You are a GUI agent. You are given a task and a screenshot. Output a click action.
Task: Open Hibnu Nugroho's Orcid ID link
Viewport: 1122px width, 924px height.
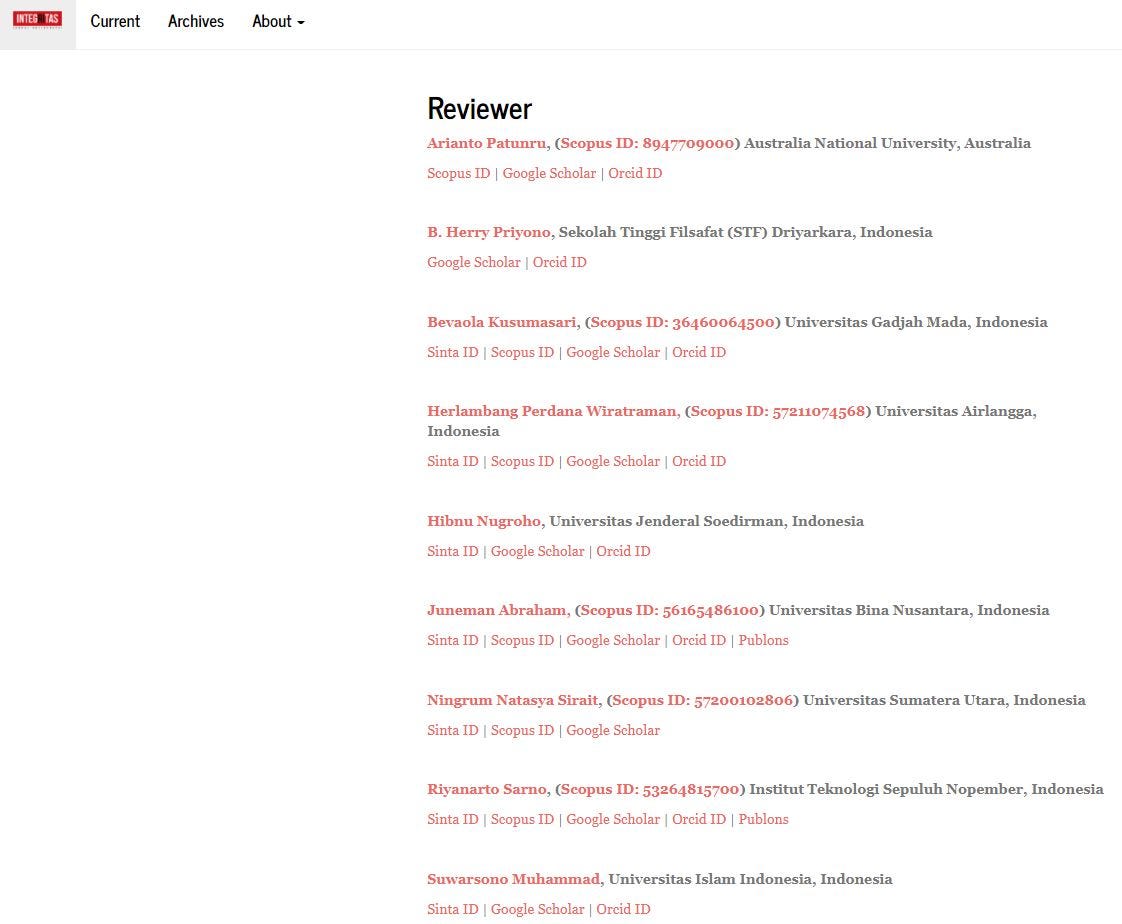click(623, 551)
